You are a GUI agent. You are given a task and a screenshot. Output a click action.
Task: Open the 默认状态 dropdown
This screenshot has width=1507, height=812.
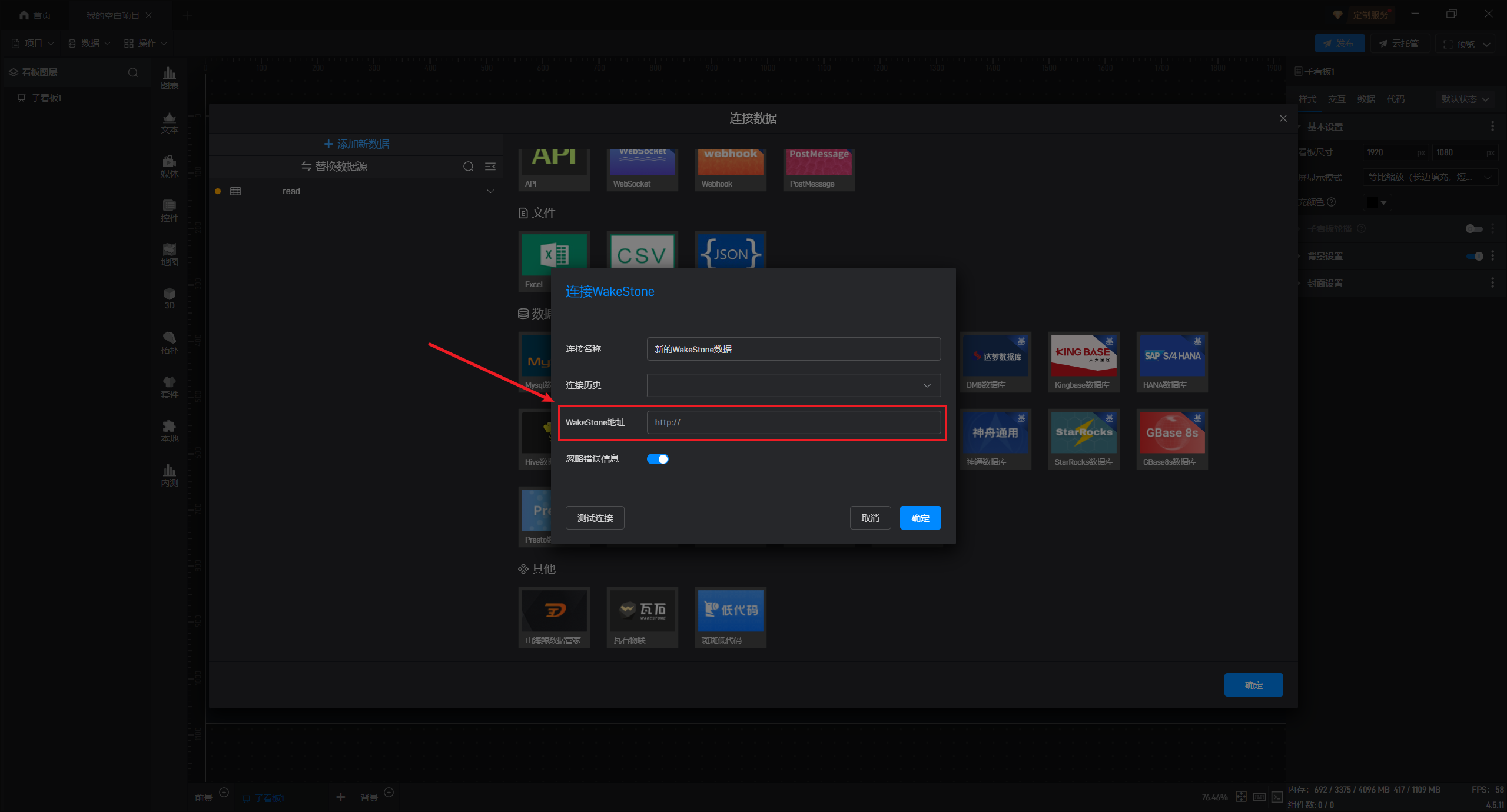(1465, 99)
